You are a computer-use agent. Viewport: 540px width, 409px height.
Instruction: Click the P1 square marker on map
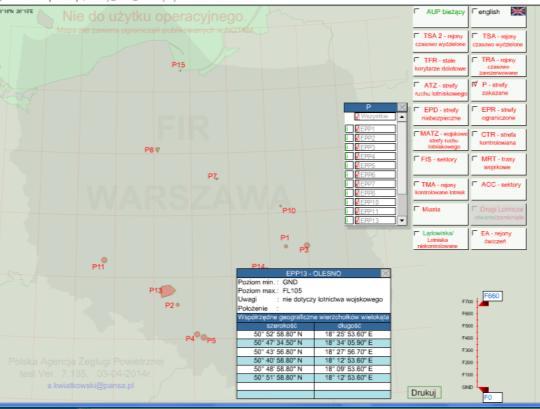pos(286,246)
